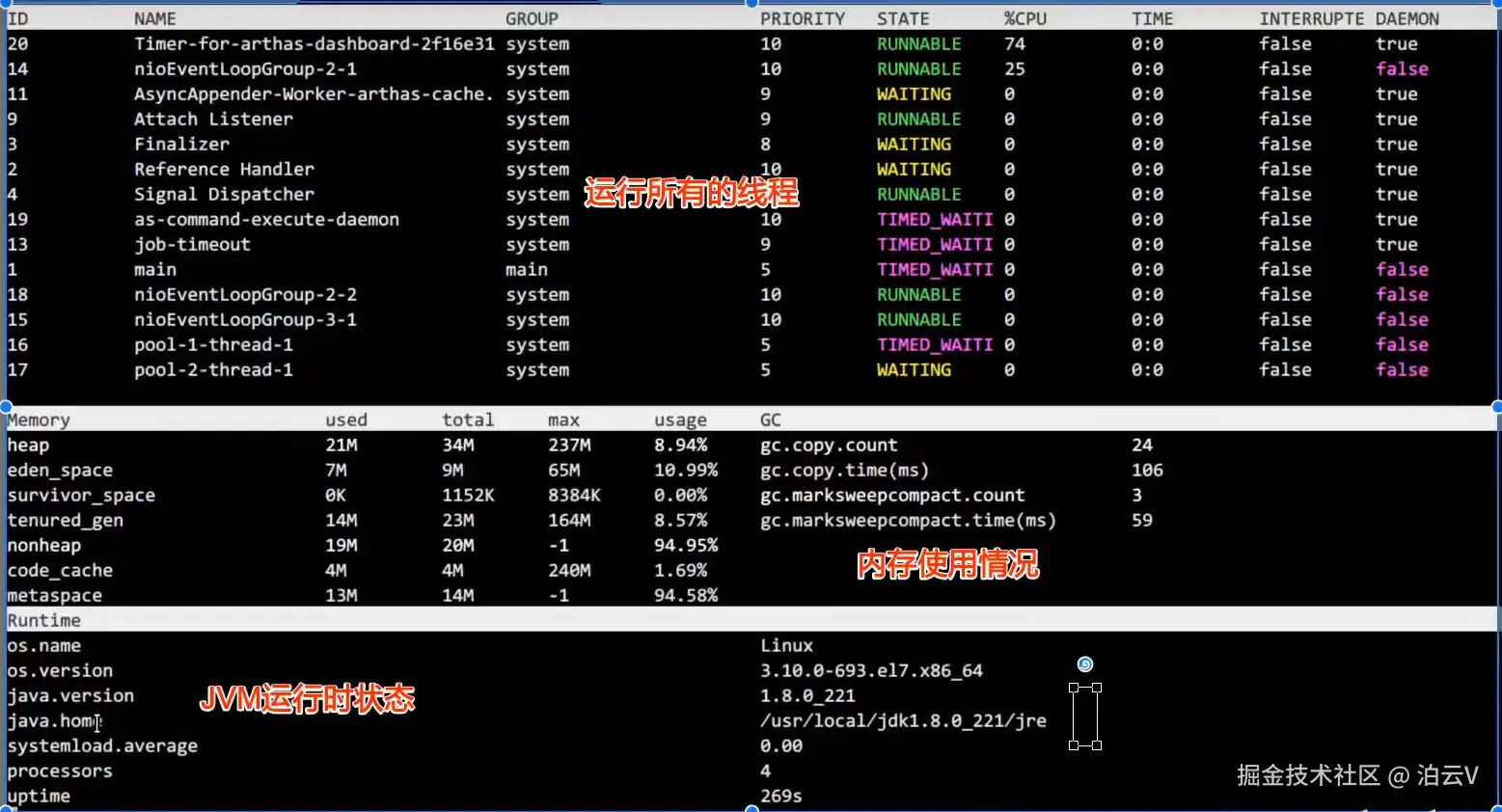Click the metaspace row label

(55, 595)
